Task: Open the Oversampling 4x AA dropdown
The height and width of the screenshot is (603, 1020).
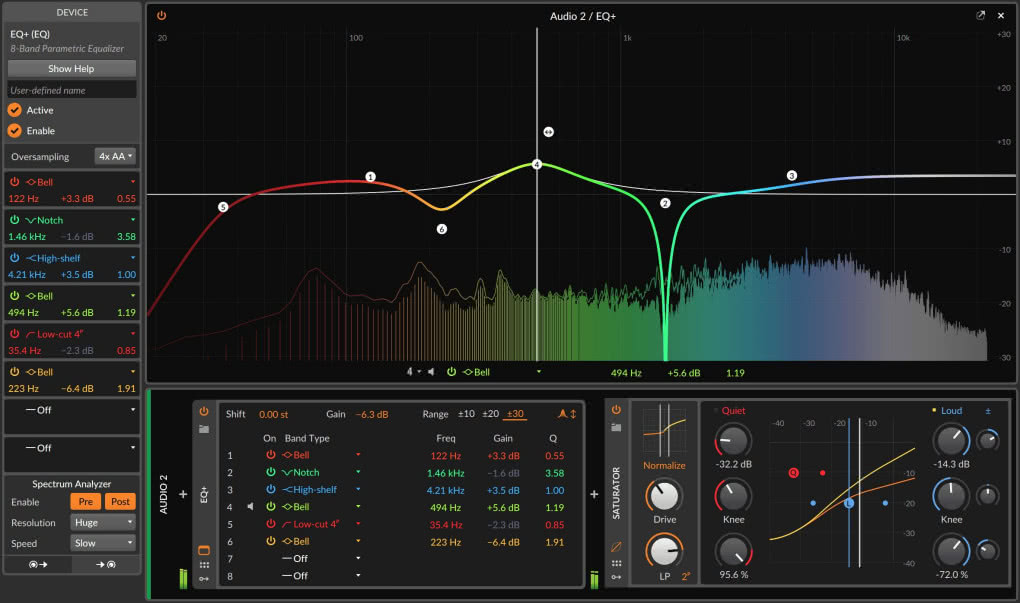Action: [115, 156]
